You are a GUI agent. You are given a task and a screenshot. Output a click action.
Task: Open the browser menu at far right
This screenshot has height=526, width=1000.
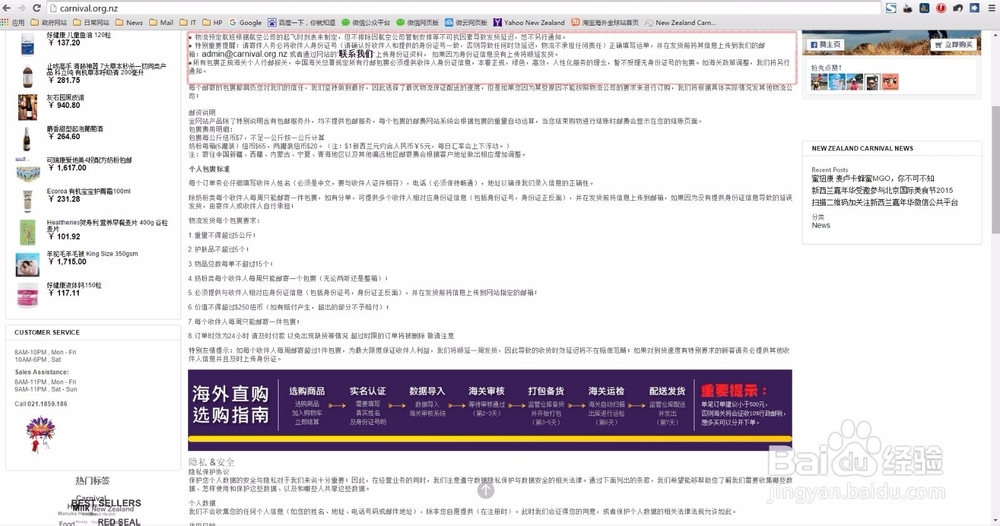[x=992, y=8]
